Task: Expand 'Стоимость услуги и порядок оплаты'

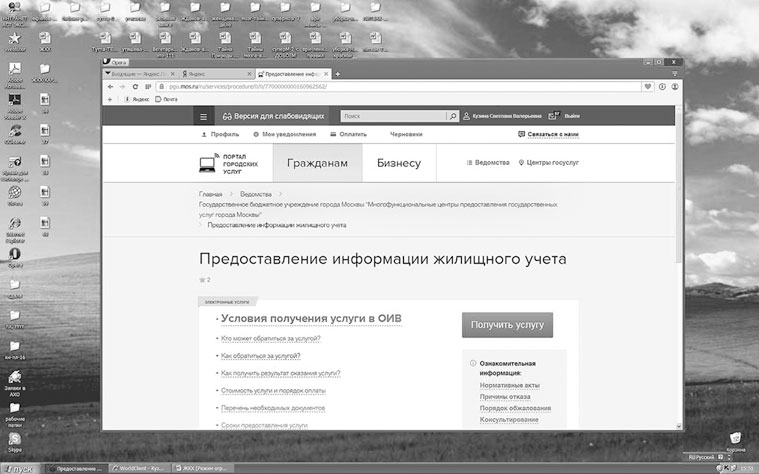Action: coord(275,390)
